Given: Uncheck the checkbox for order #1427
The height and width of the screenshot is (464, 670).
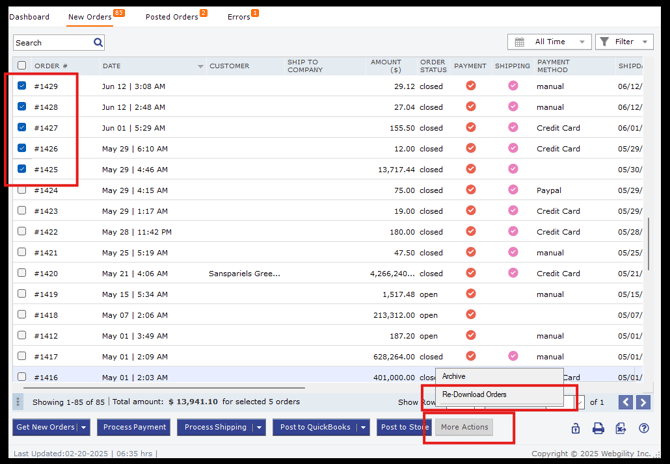Looking at the screenshot, I should click(x=22, y=128).
